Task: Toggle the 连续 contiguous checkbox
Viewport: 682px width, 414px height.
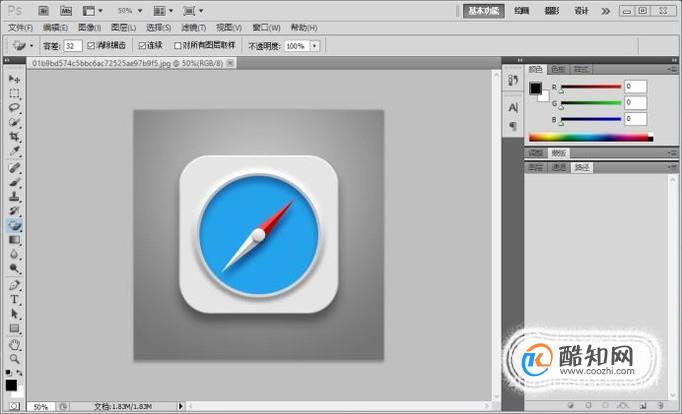Action: click(142, 45)
